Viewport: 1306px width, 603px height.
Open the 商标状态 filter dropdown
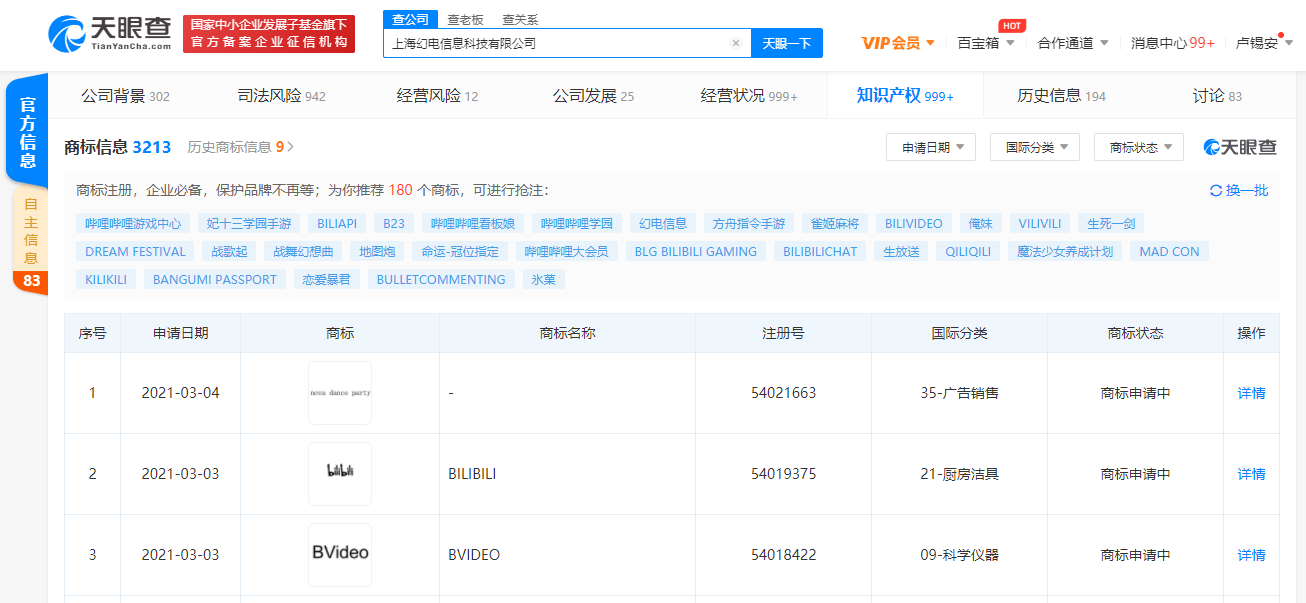coord(1138,146)
